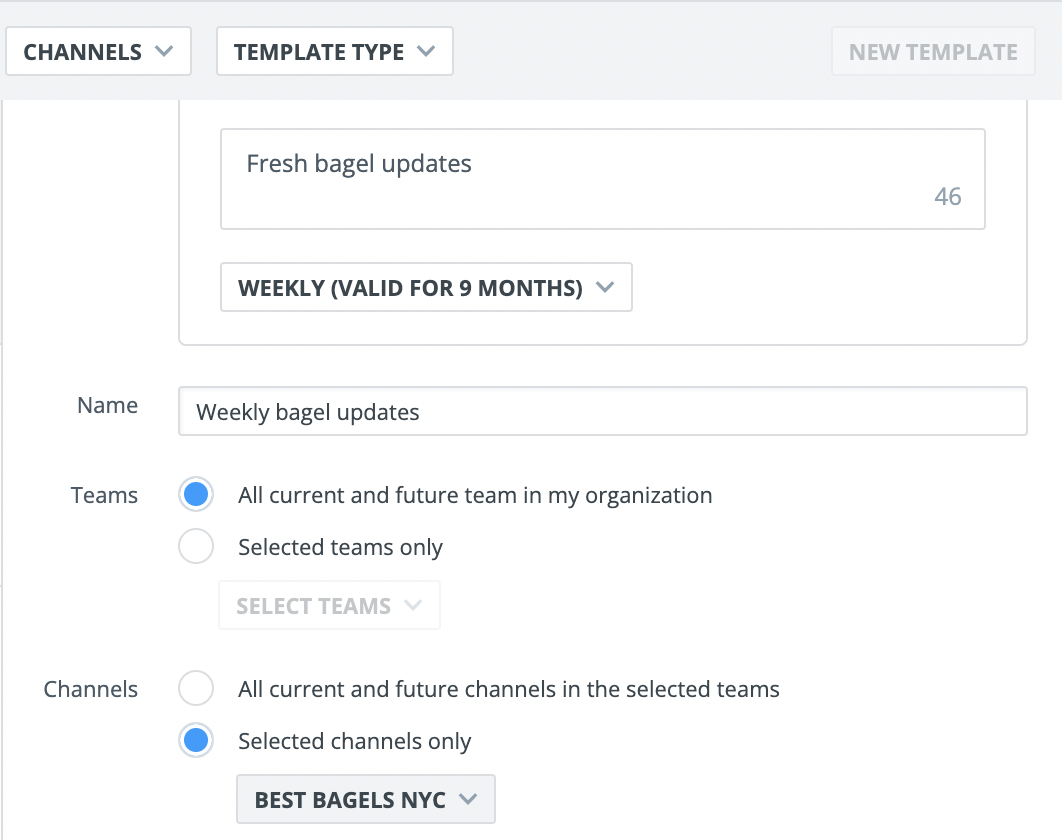Screen dimensions: 1062x840
Task: Open the Best Bagels NYC dropdown
Action: pyautogui.click(x=366, y=799)
